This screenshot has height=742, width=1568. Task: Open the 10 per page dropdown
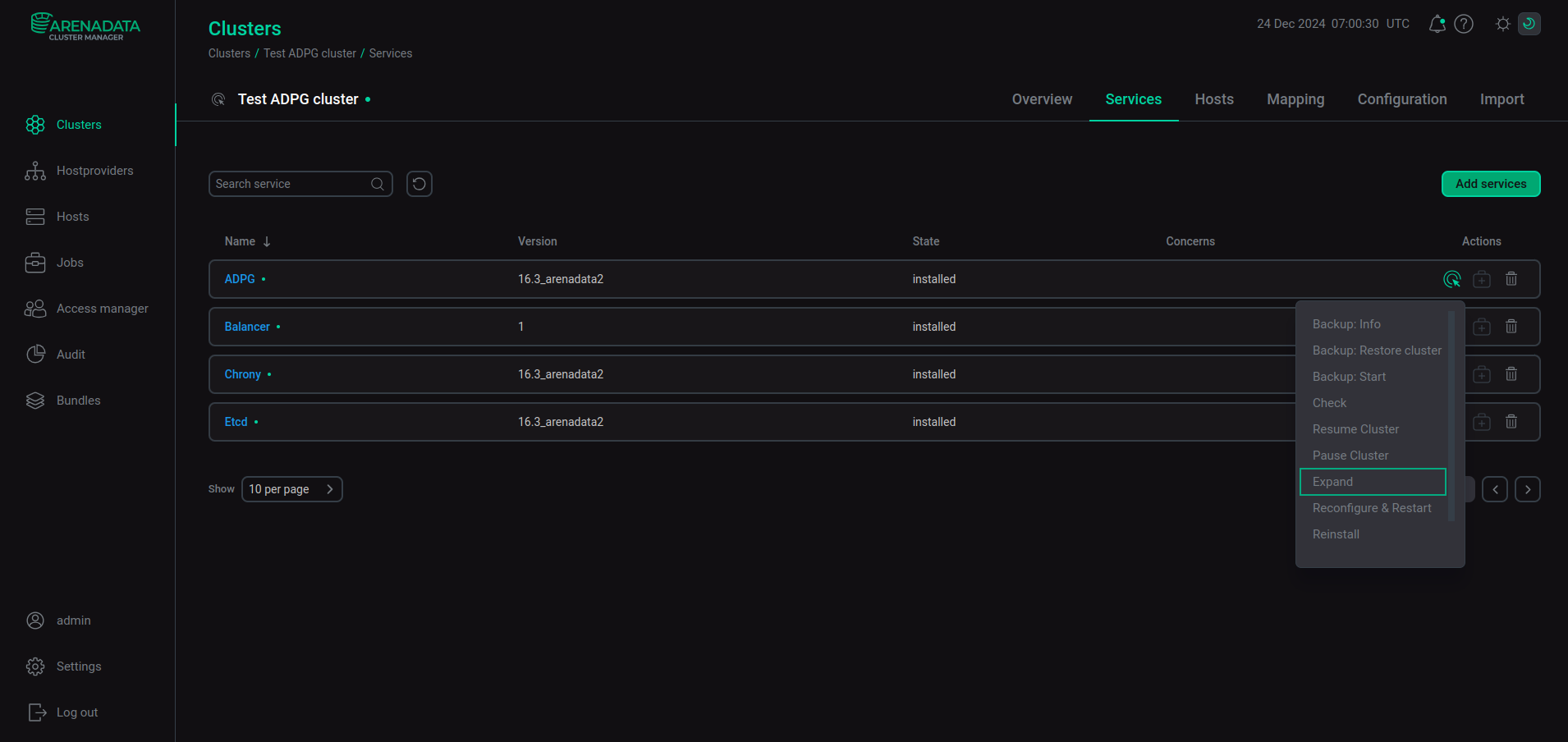[x=292, y=489]
